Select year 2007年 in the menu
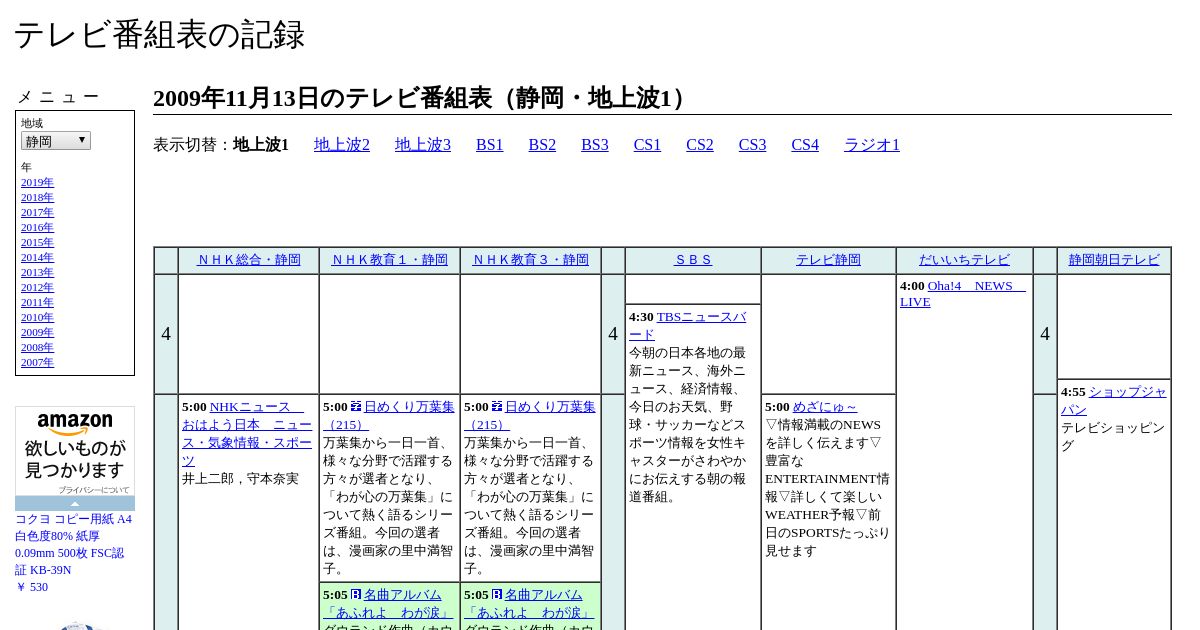The image size is (1200, 630). pyautogui.click(x=37, y=363)
